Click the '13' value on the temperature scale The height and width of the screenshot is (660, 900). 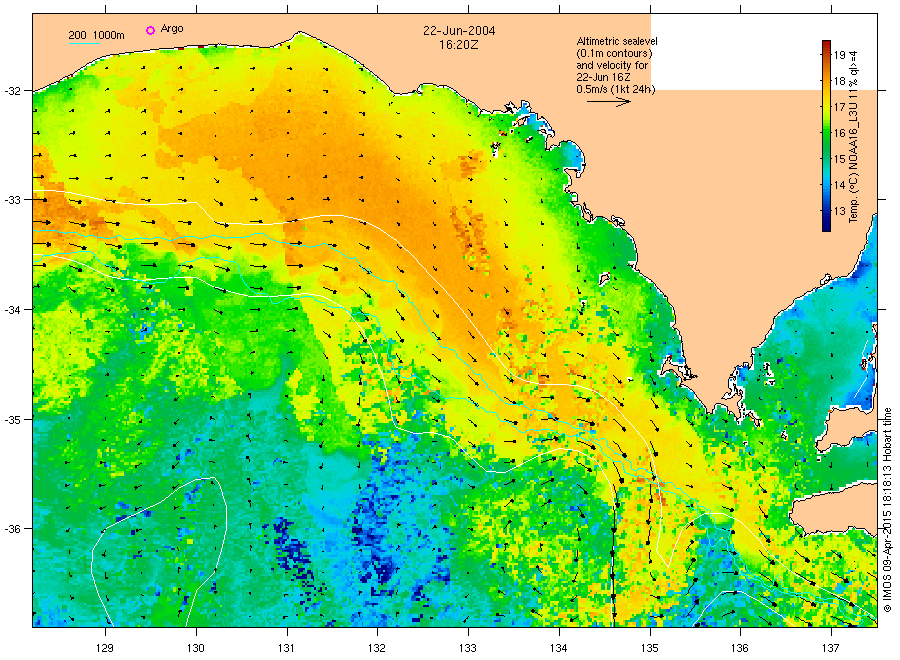click(x=840, y=211)
